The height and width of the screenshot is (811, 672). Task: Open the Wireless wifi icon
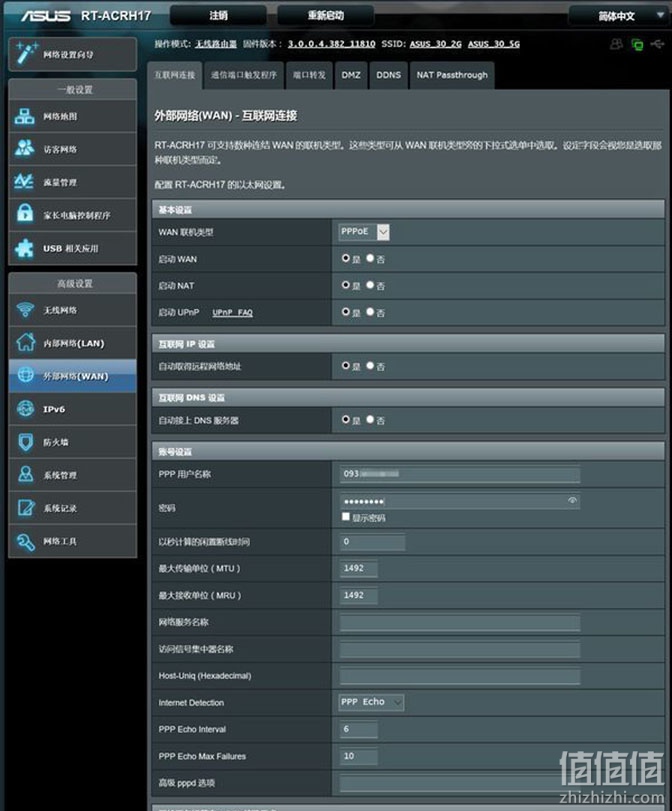pyautogui.click(x=25, y=310)
